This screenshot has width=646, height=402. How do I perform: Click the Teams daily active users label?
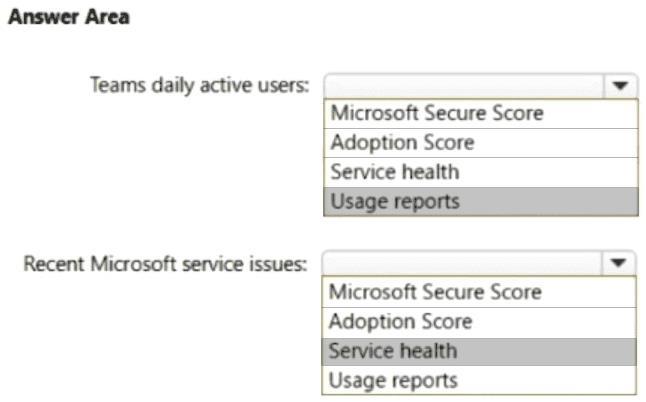click(199, 85)
